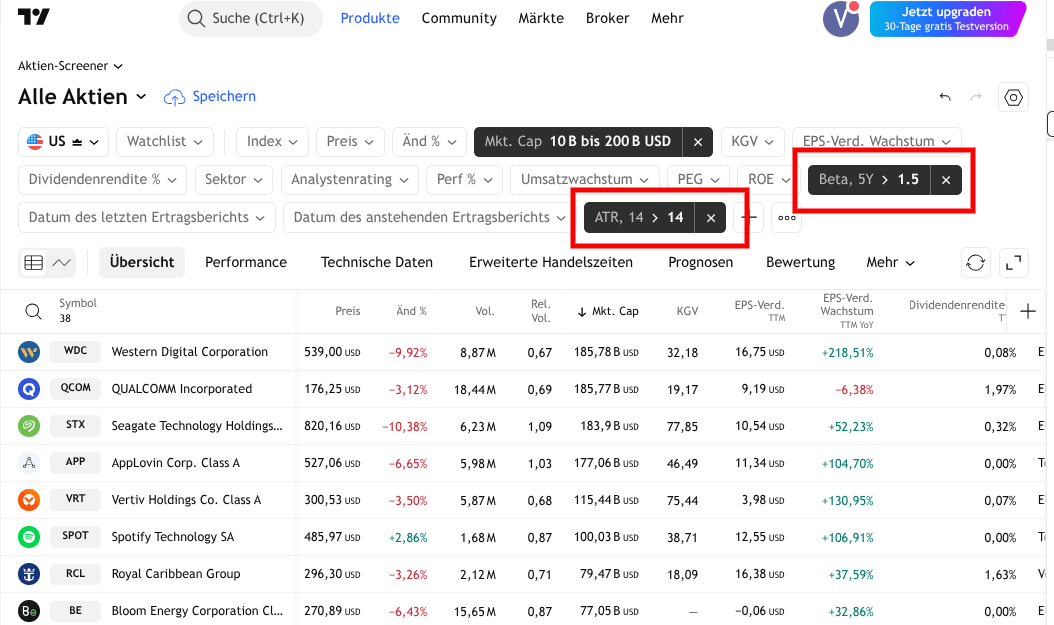Open the Umsatzwachstum filter dropdown
This screenshot has height=625, width=1054.
pyautogui.click(x=585, y=179)
